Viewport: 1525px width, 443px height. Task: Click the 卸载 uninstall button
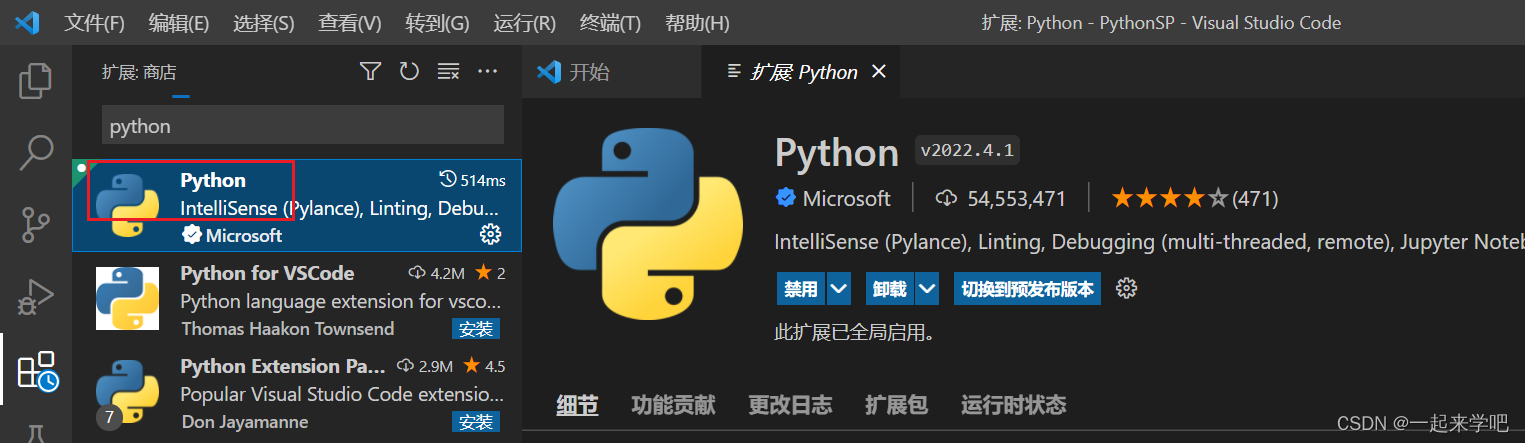889,289
